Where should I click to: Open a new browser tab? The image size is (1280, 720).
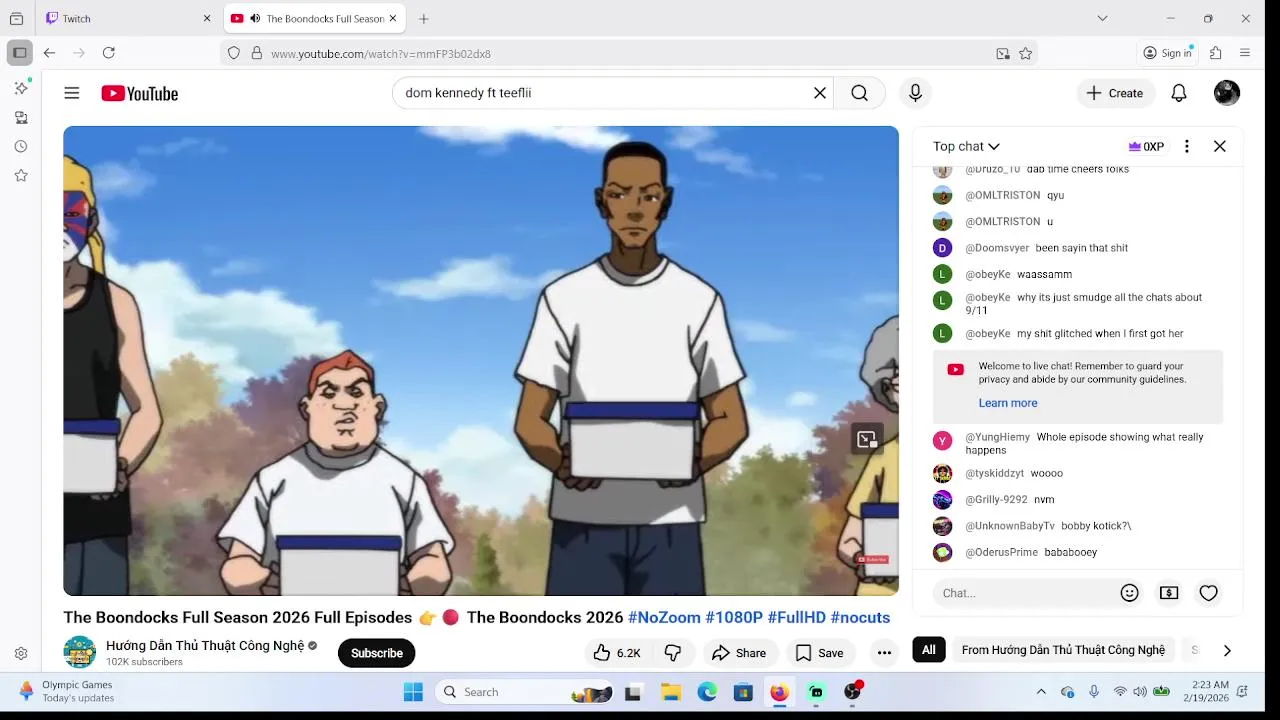(x=424, y=18)
